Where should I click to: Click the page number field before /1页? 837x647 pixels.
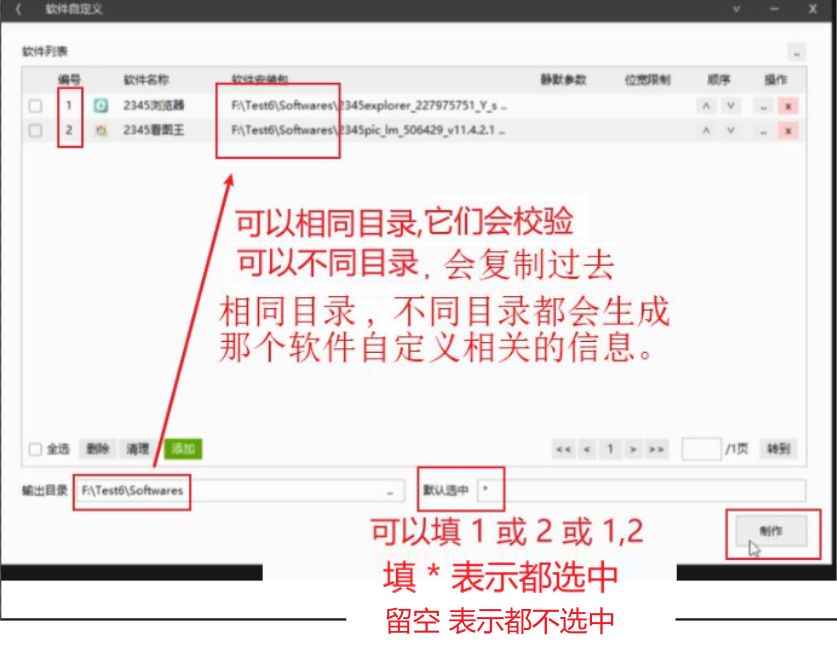click(700, 449)
